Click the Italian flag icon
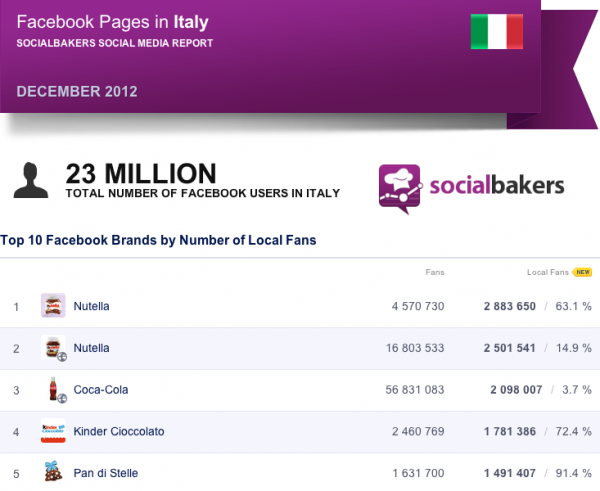Image resolution: width=600 pixels, height=491 pixels. (497, 31)
